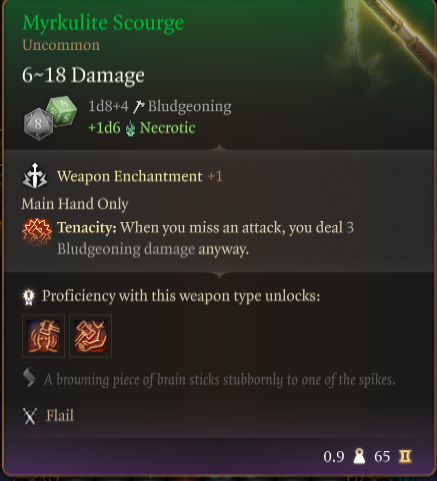
Task: Click the 6~18 Damage heading
Action: 83,75
